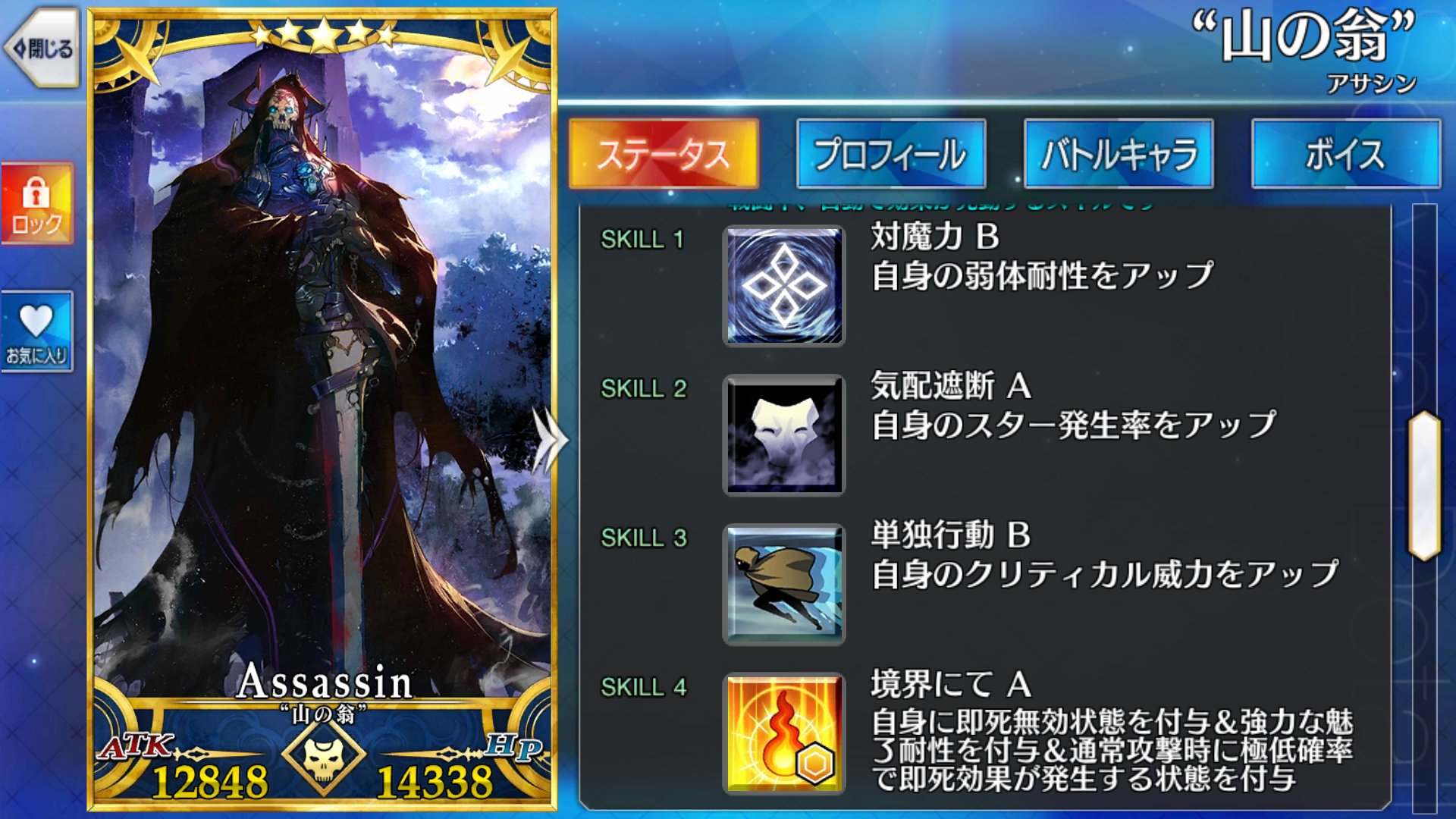This screenshot has width=1456, height=819.
Task: Toggle お気に入り favorite status
Action: [36, 331]
